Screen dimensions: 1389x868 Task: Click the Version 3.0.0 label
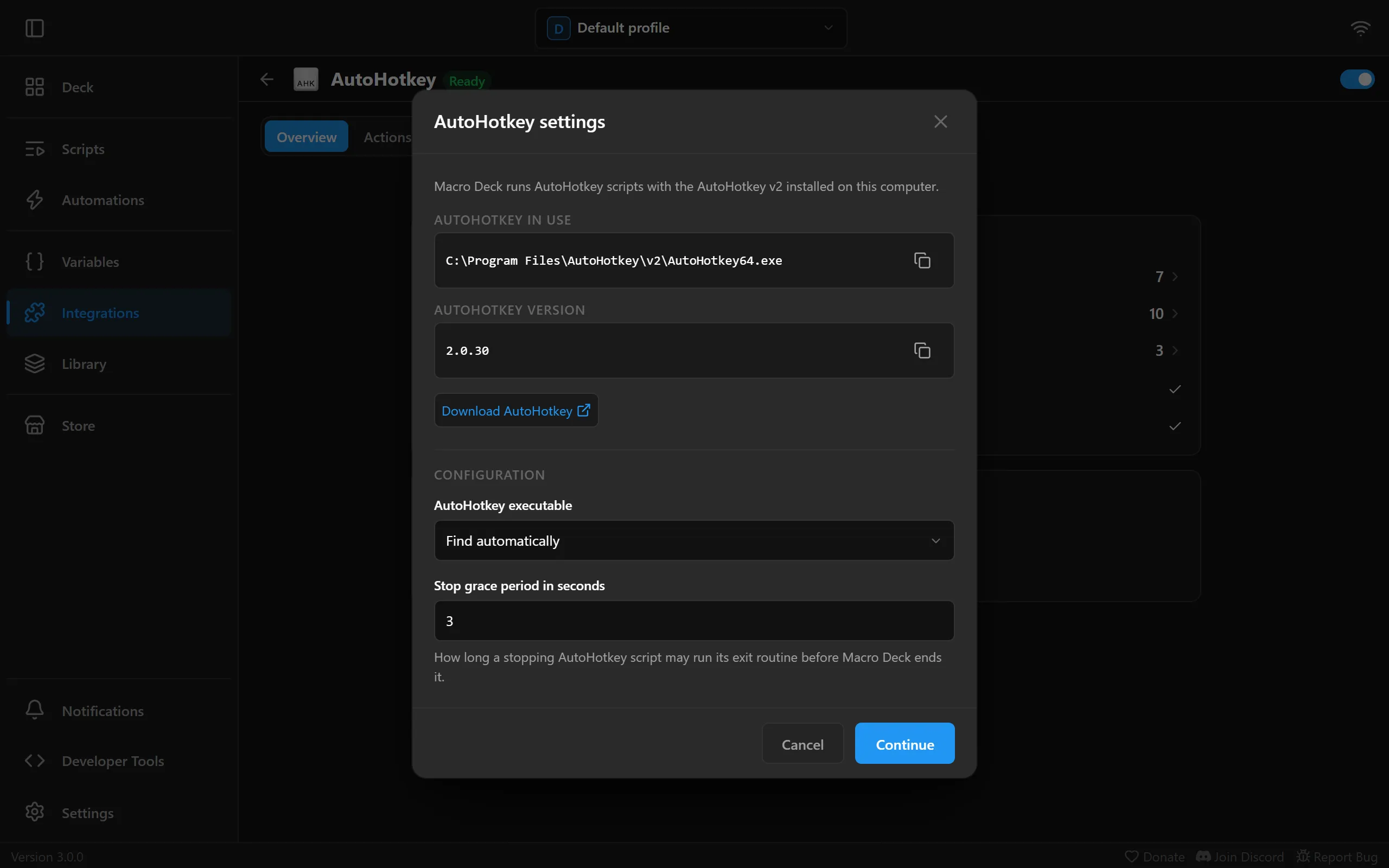click(47, 857)
